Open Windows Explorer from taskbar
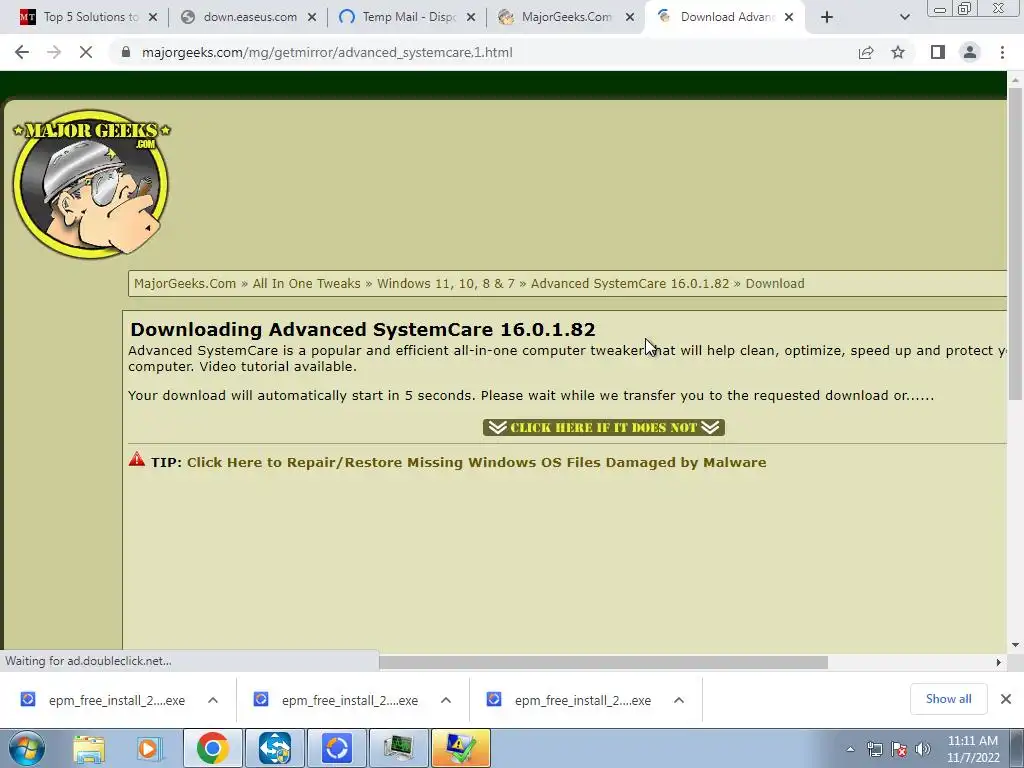Viewport: 1024px width, 768px height. (x=89, y=748)
